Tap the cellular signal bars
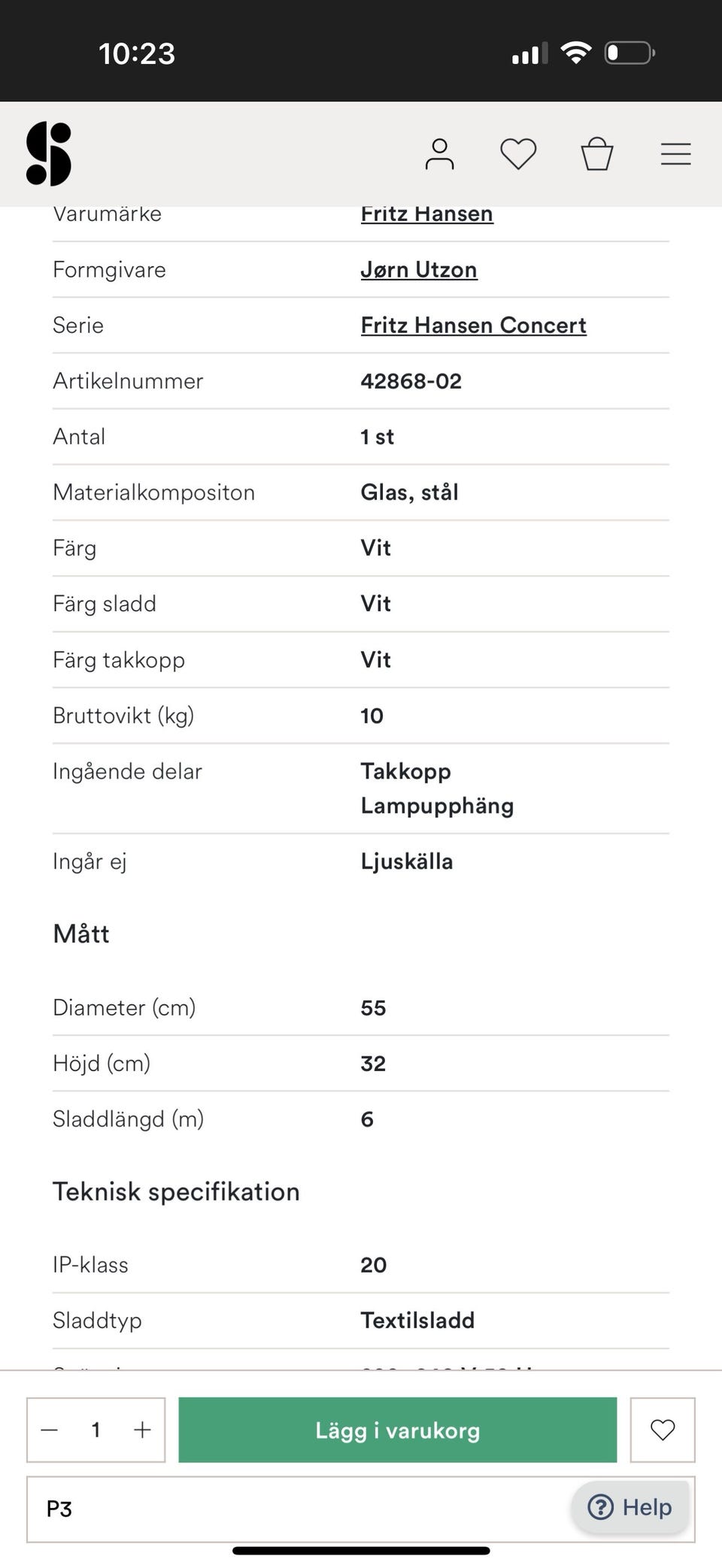The image size is (722, 1568). tap(529, 53)
